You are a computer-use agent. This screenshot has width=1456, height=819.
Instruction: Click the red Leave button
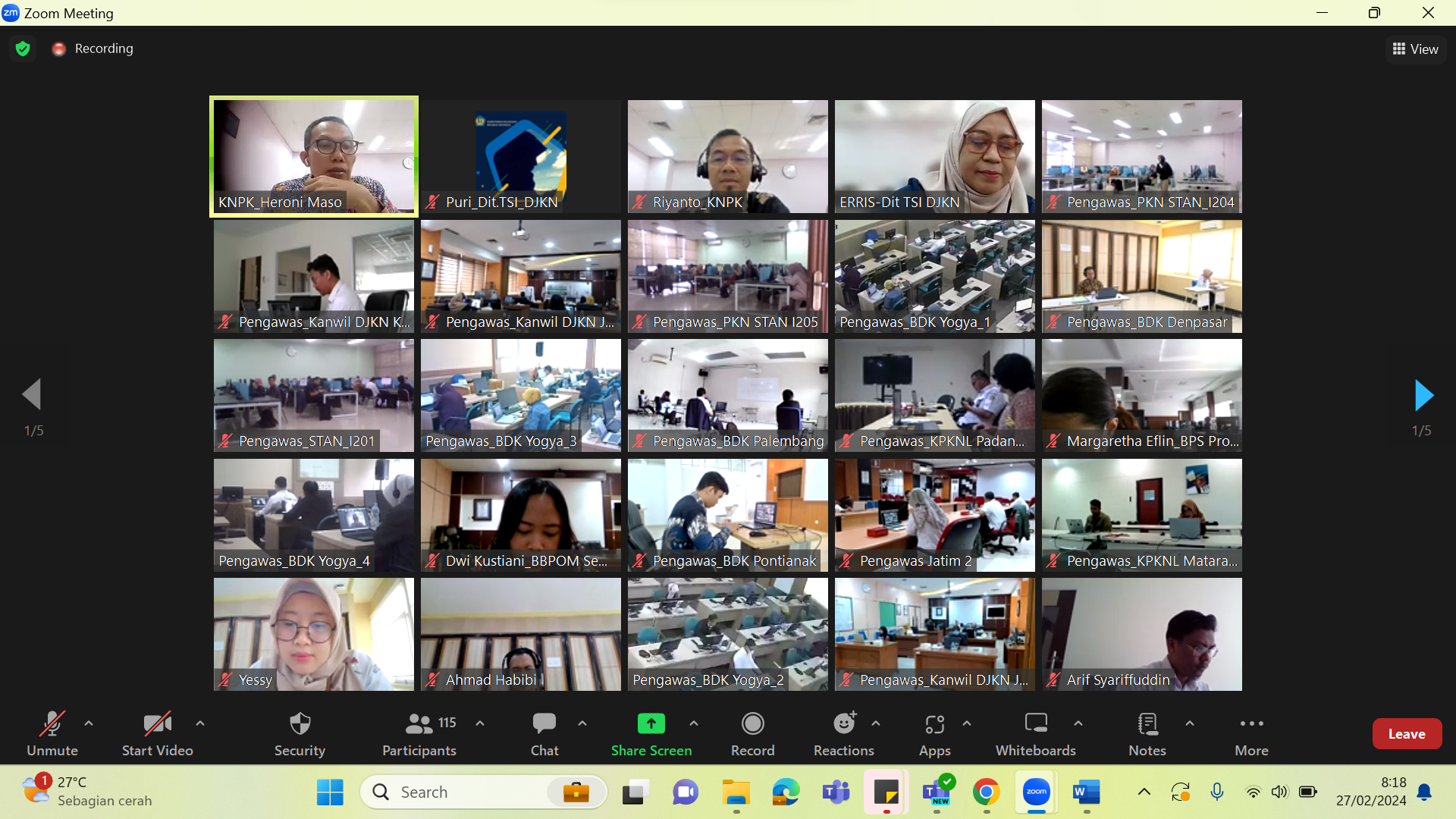point(1406,733)
